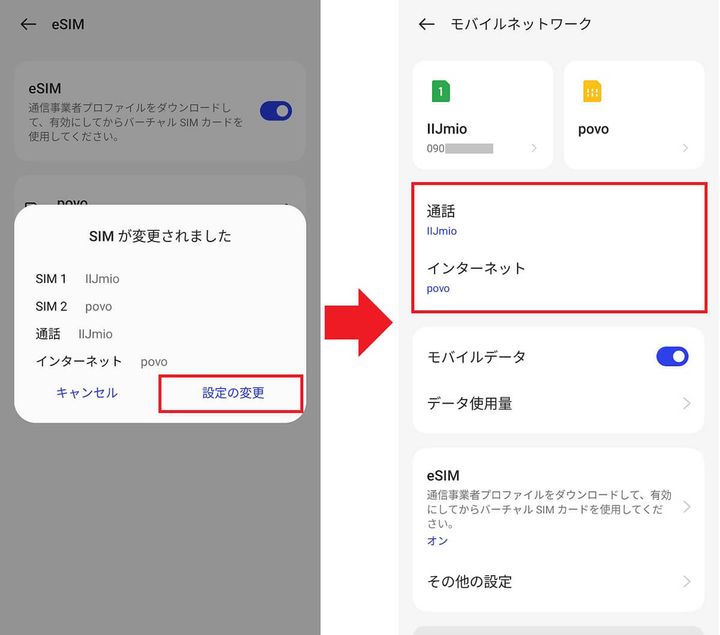Tap the blue IIJmio value under 通話
720x635 pixels.
441,231
